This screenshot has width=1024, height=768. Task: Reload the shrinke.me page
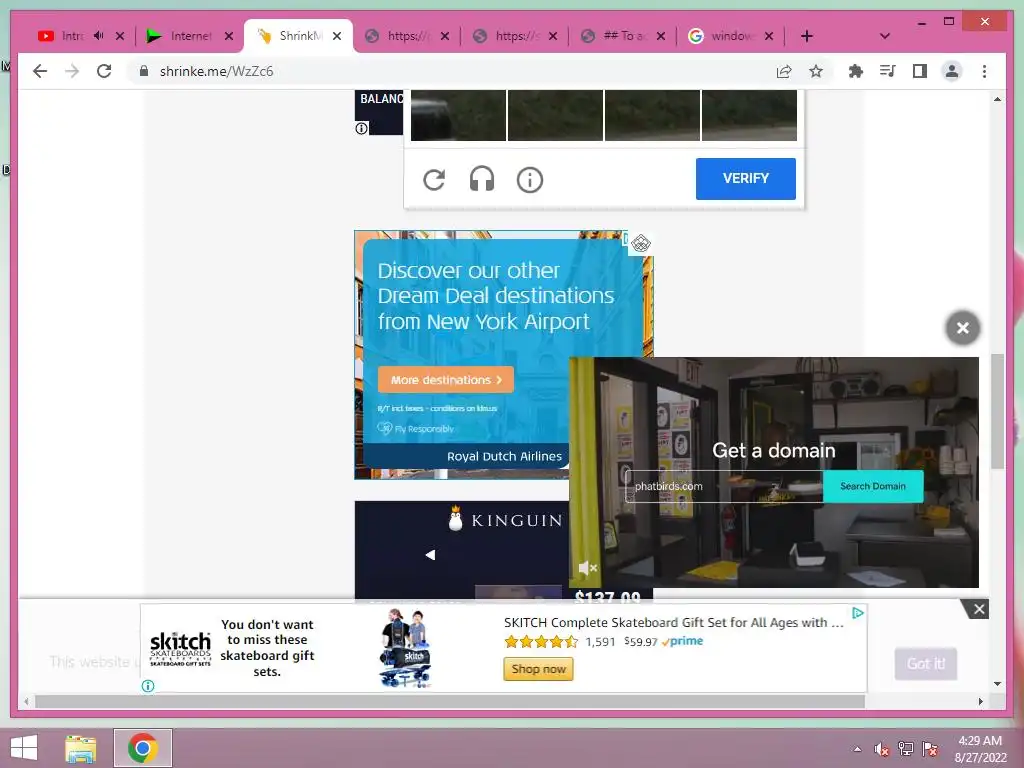coord(104,71)
